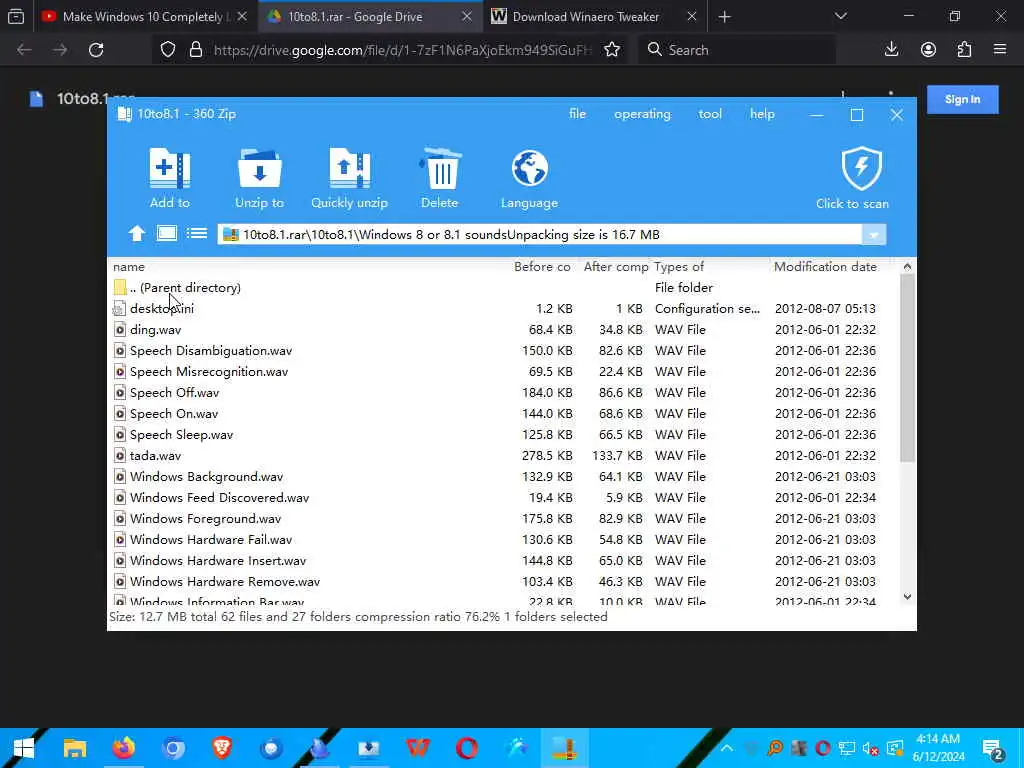Click the archive path address field

pyautogui.click(x=540, y=234)
